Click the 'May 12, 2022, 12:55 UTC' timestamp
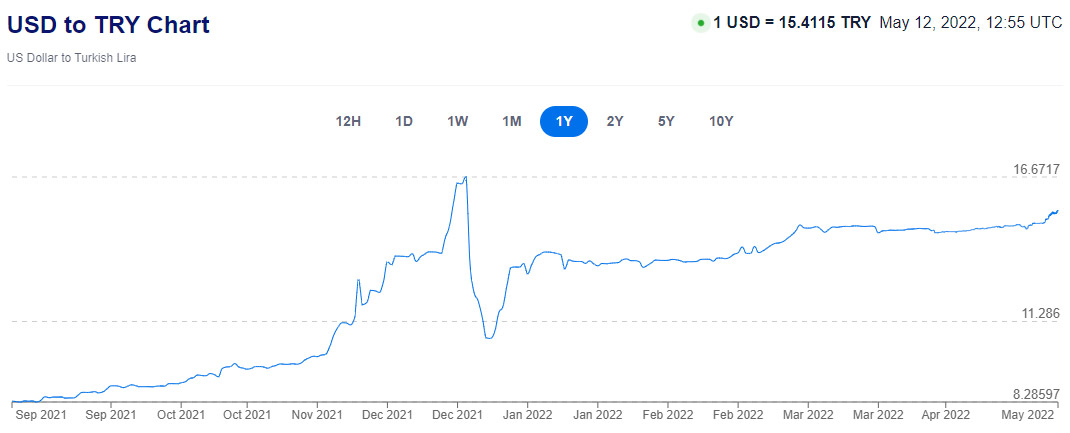Viewport: 1070px width, 433px height. (x=970, y=23)
